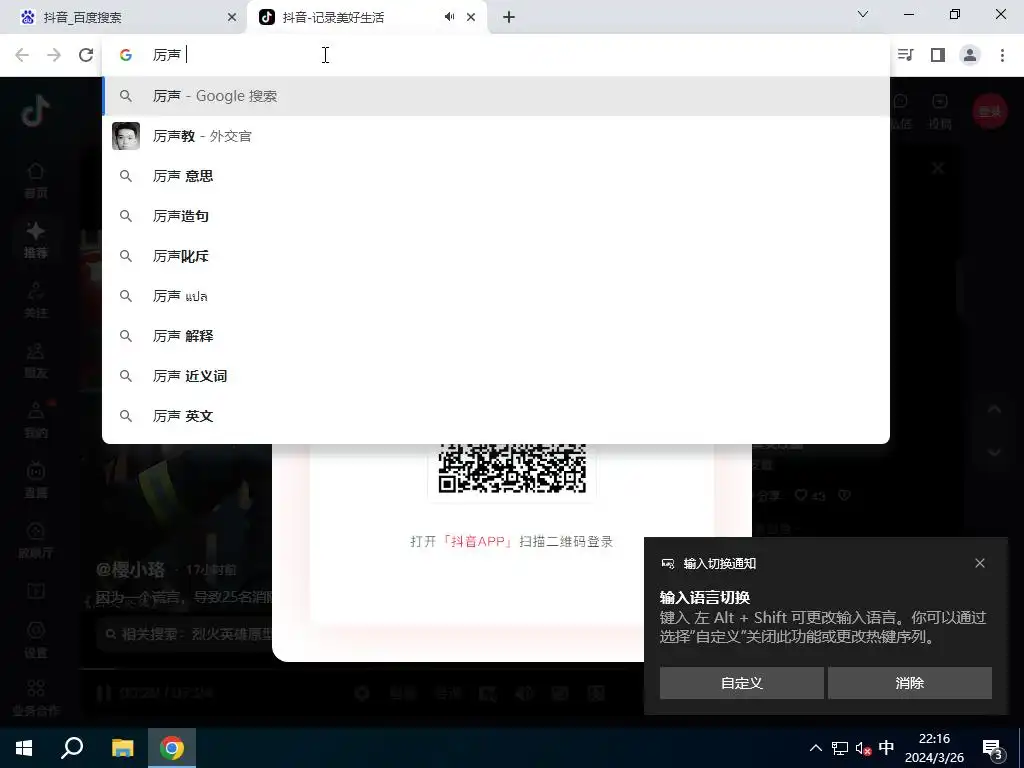Image resolution: width=1024 pixels, height=768 pixels.
Task: Click the 厉声教 portrait thumbnail
Action: click(x=126, y=136)
